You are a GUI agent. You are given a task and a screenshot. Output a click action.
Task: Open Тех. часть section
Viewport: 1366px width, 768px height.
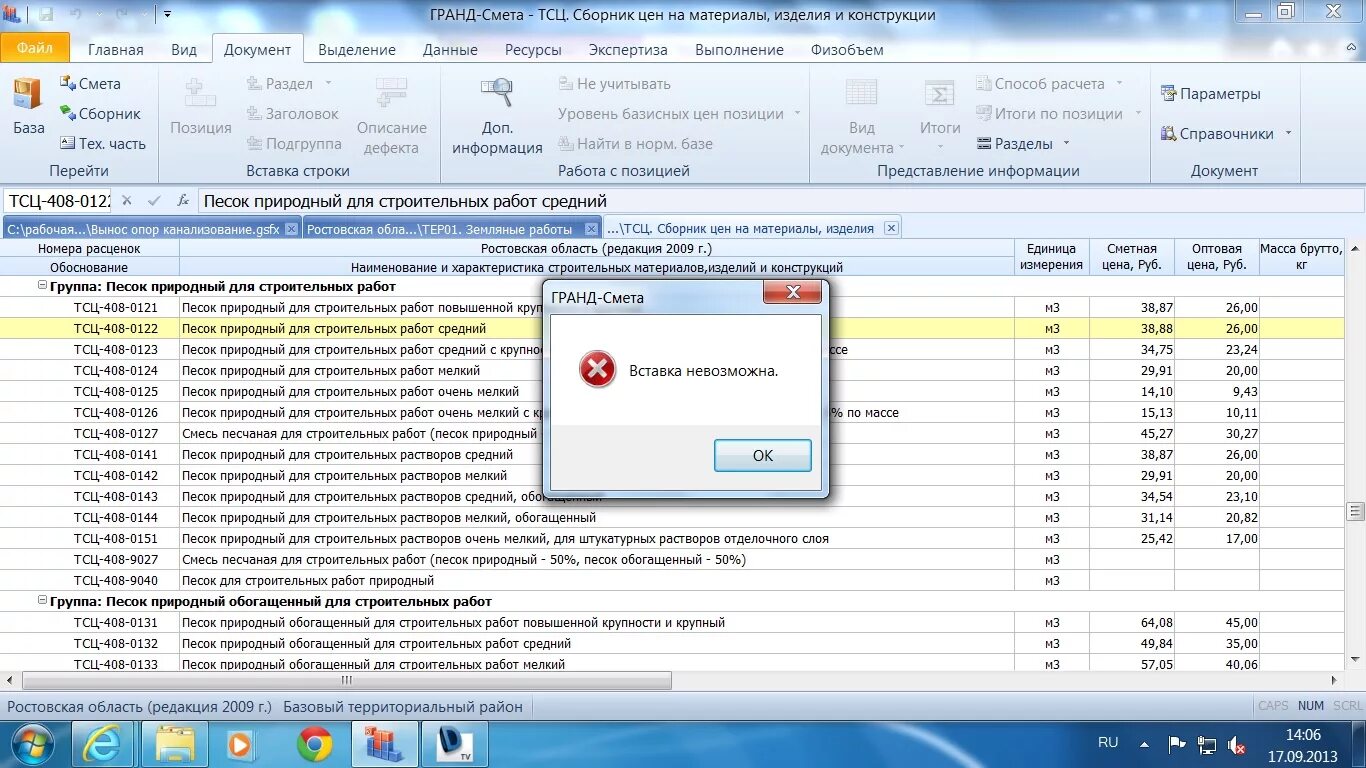(103, 144)
